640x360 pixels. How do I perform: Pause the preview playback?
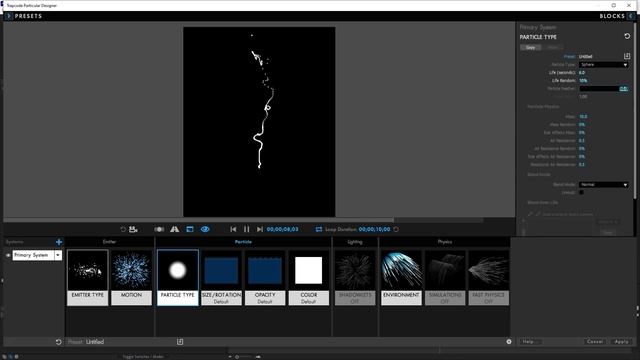(x=247, y=229)
